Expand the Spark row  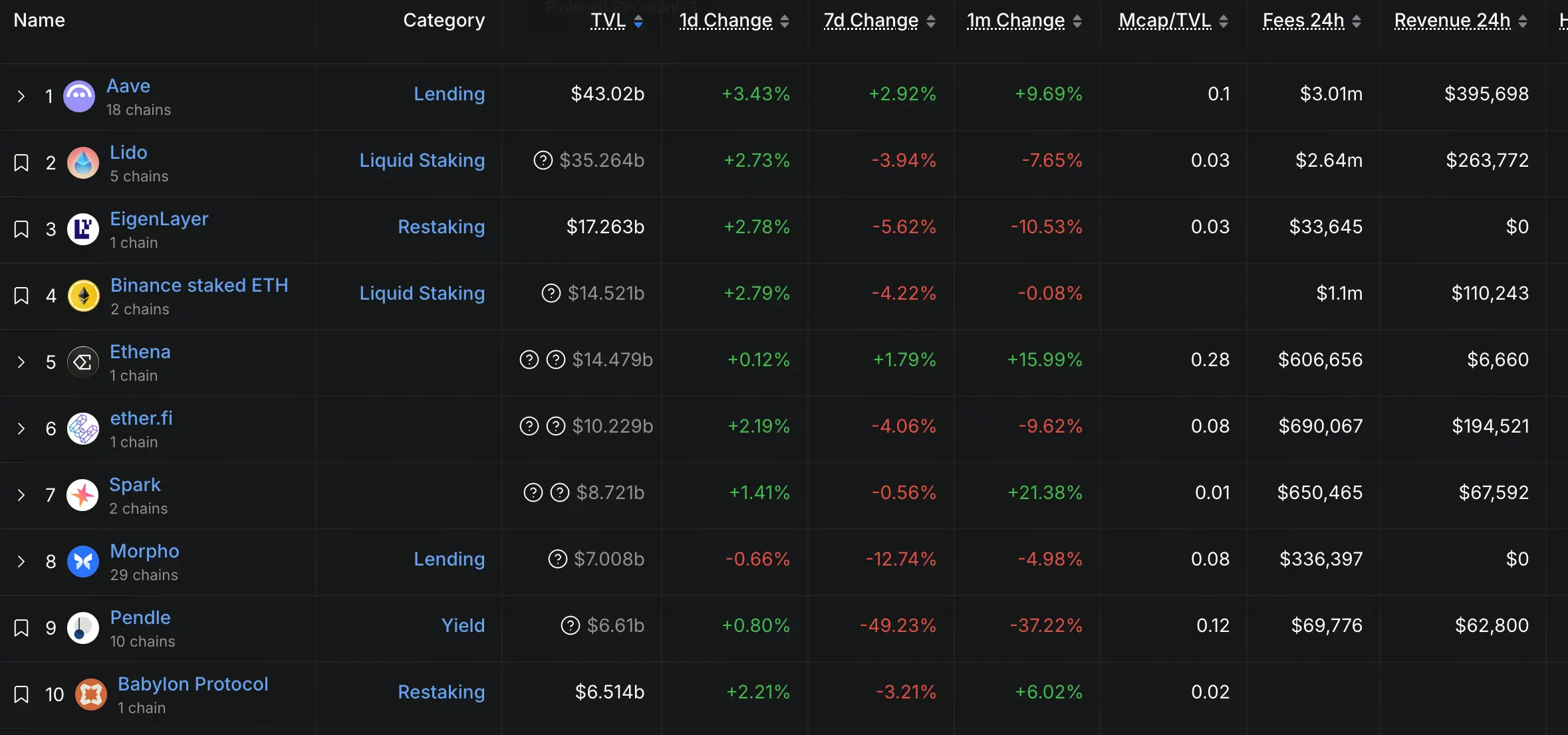tap(21, 495)
